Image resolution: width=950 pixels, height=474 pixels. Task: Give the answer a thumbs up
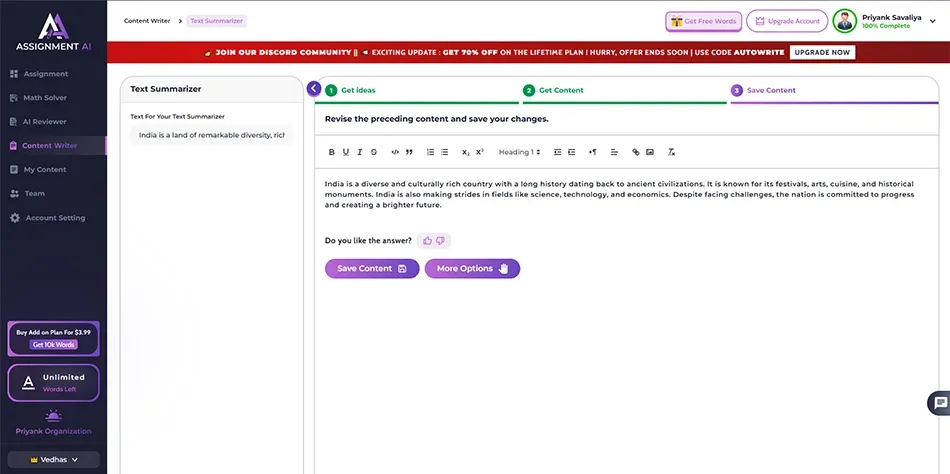[x=428, y=240]
